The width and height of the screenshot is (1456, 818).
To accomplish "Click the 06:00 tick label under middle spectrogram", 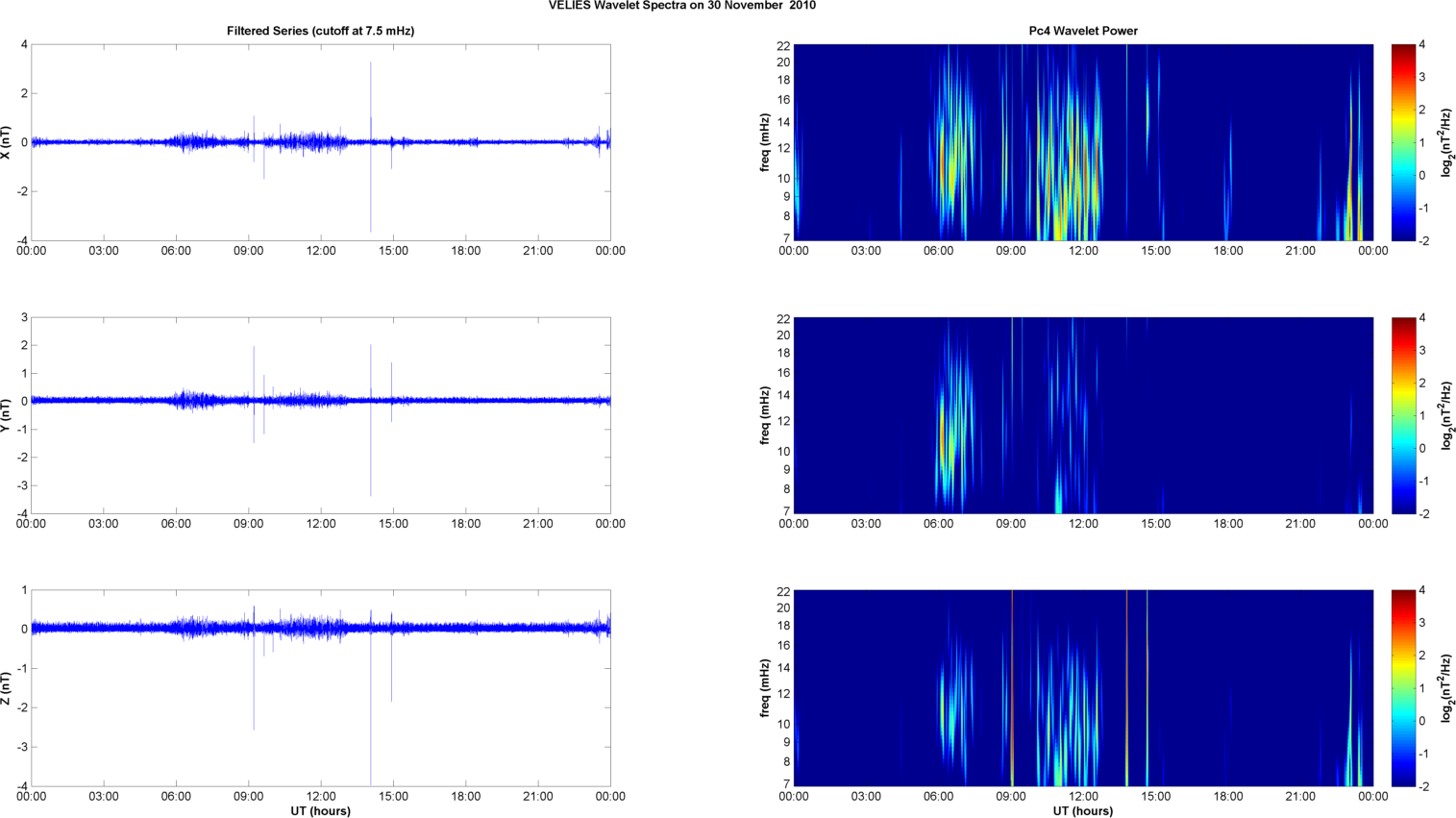I will (x=938, y=524).
